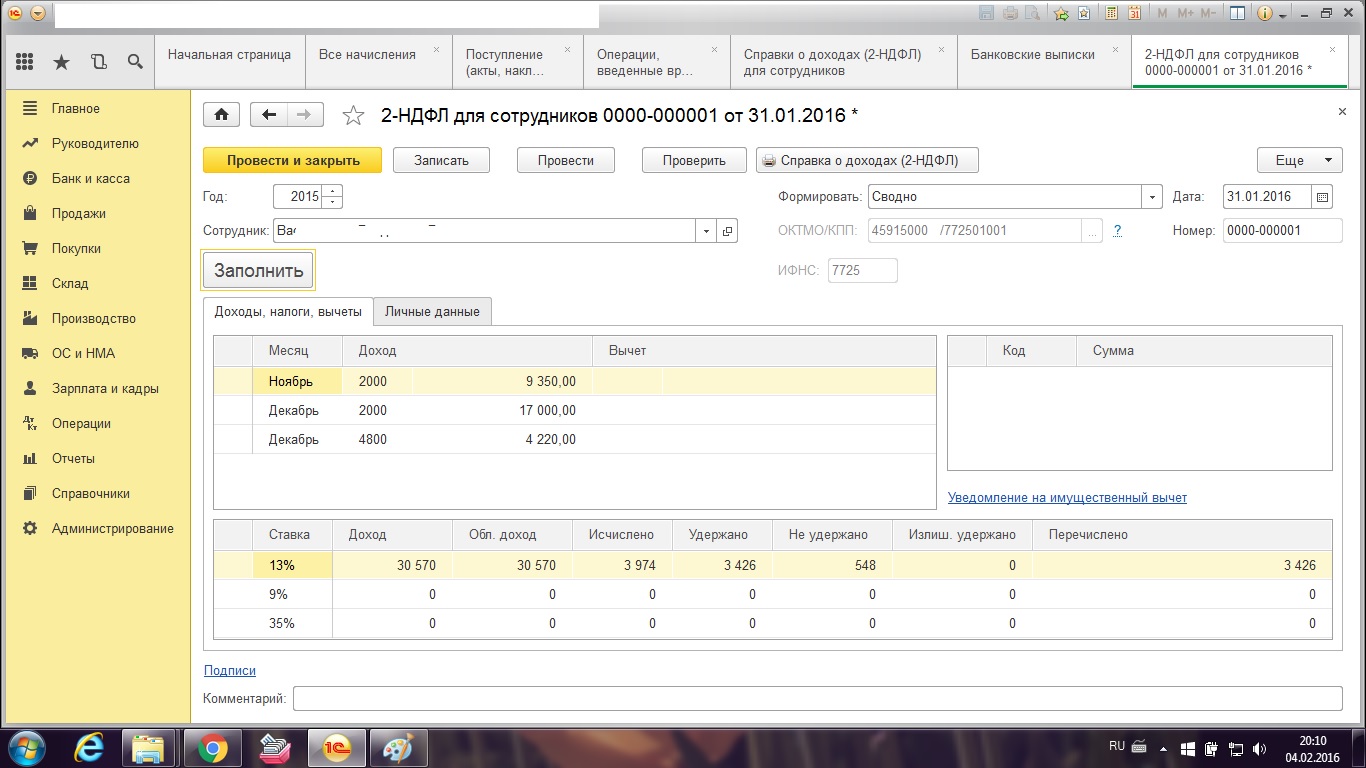Viewport: 1366px width, 768px height.
Task: Open calendar picker next to date field
Action: tap(1324, 197)
